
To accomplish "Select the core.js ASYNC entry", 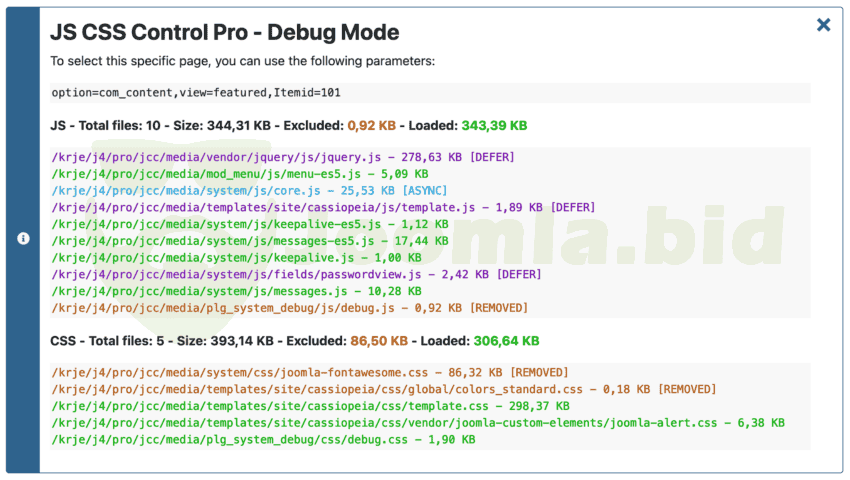I will (x=249, y=190).
